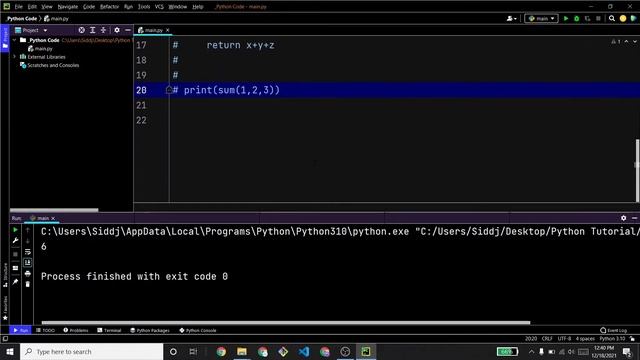This screenshot has height=360, width=640.
Task: Click the yellow IDE updates icon
Action: [x=623, y=18]
